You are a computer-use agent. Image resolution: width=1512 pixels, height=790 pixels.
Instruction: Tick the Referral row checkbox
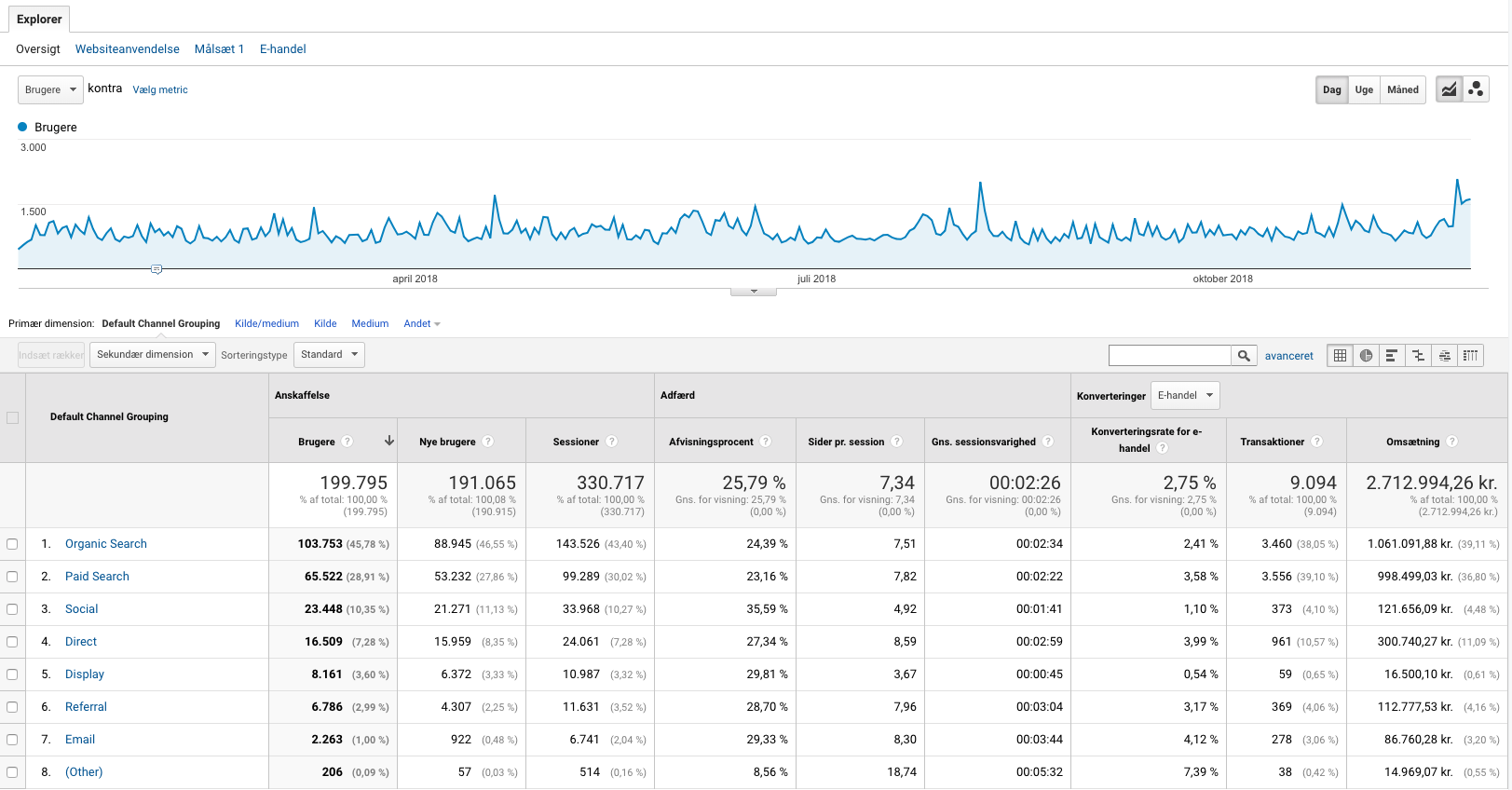(12, 707)
